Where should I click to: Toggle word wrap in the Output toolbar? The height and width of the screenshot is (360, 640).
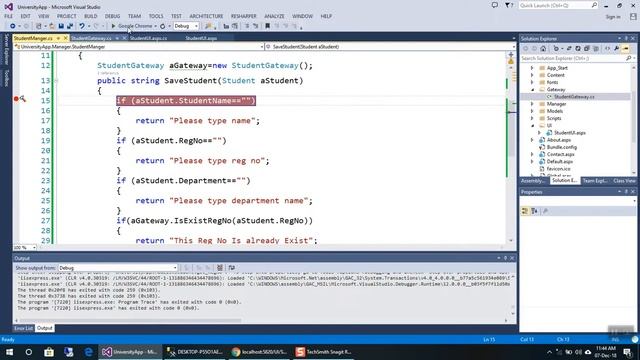[231, 268]
